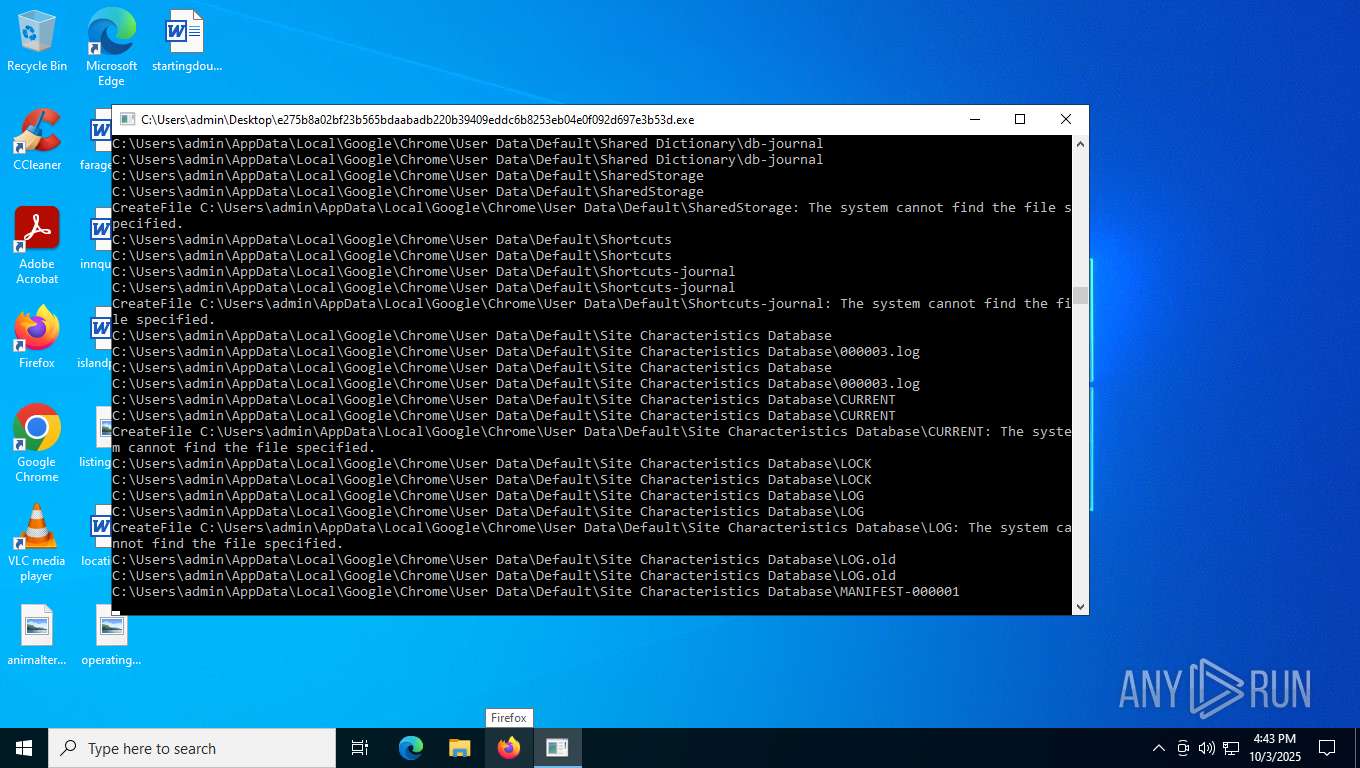
Task: Open File Explorer from the taskbar
Action: [460, 748]
